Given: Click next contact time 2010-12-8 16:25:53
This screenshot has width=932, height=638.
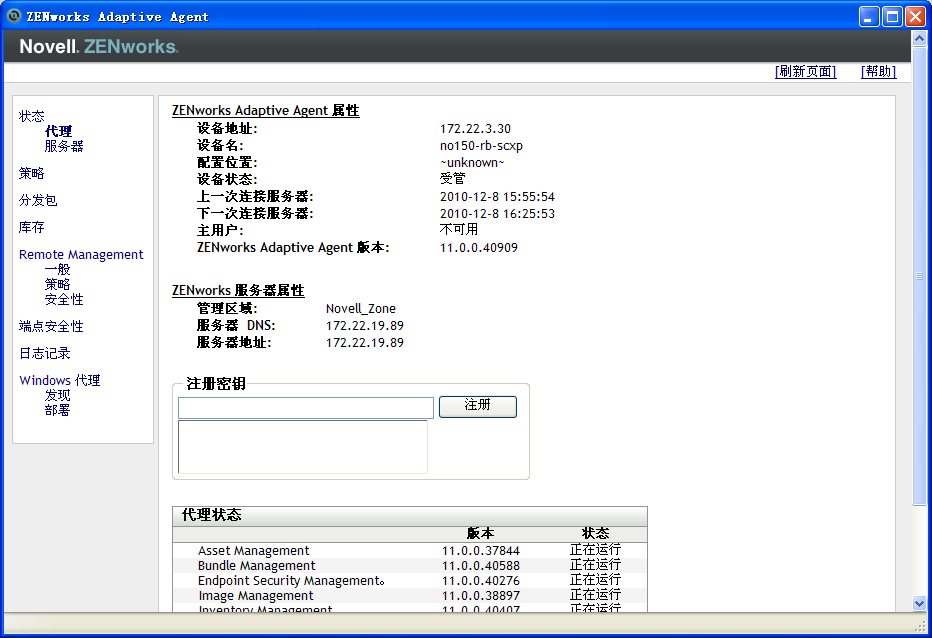Looking at the screenshot, I should pos(497,213).
